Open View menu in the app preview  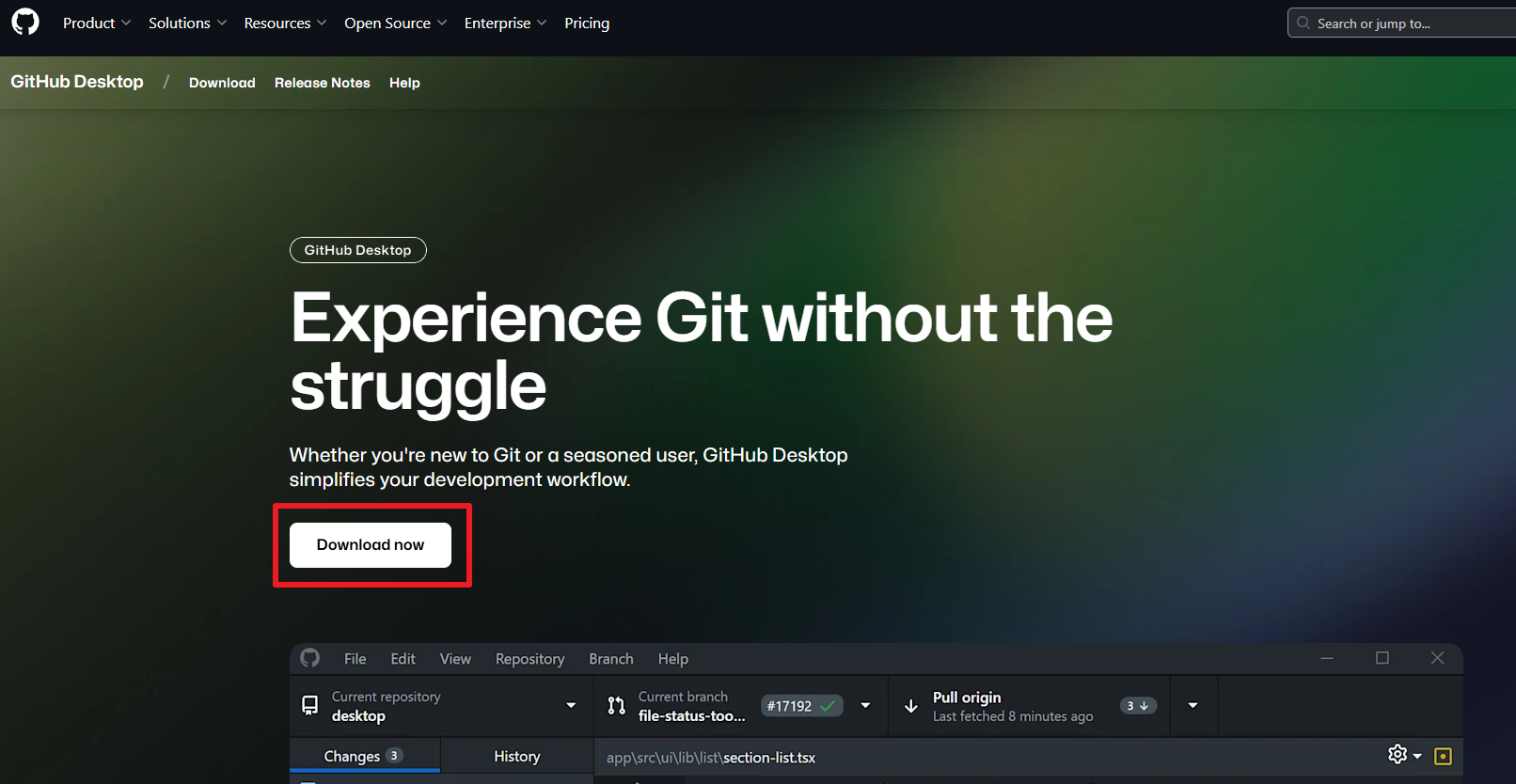tap(455, 659)
